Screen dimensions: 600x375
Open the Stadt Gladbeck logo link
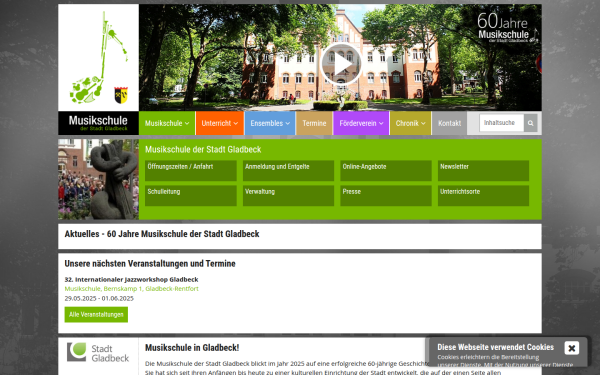pos(98,352)
